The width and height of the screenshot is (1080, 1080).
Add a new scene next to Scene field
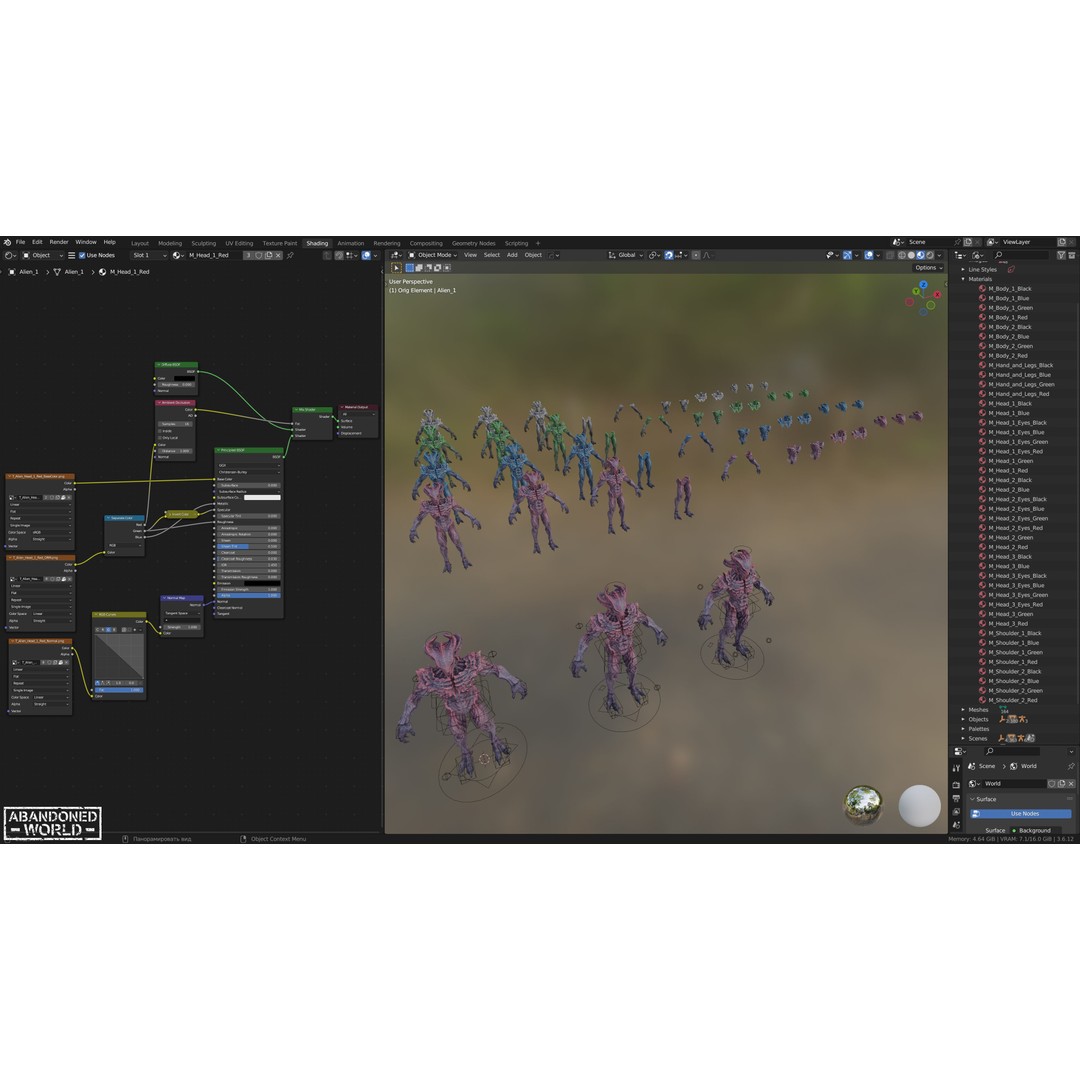[x=968, y=242]
